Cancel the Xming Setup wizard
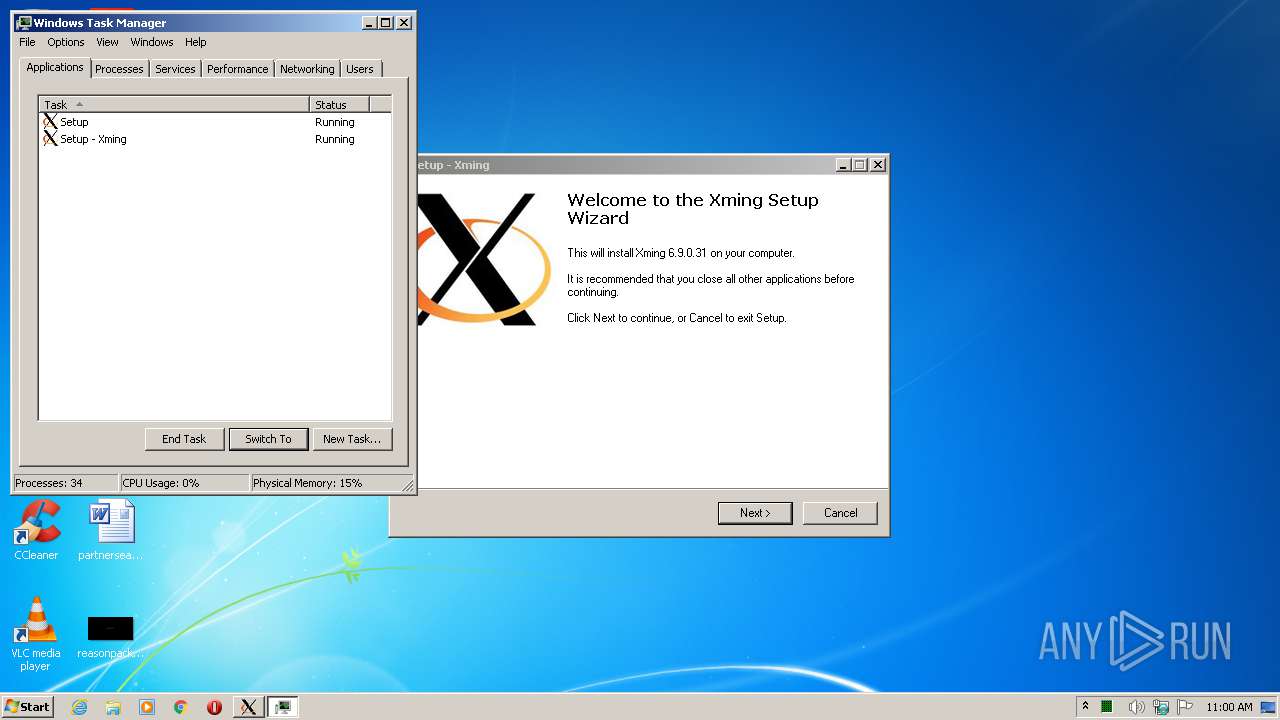The width and height of the screenshot is (1280, 720). click(840, 513)
